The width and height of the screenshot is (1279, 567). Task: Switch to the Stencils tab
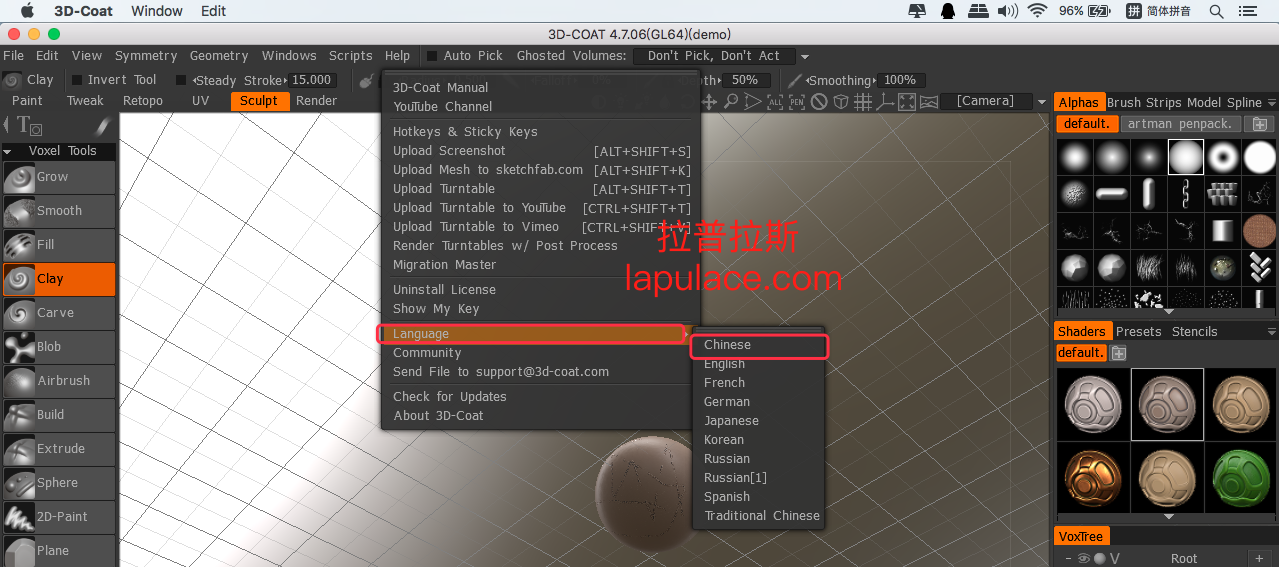(x=1195, y=332)
